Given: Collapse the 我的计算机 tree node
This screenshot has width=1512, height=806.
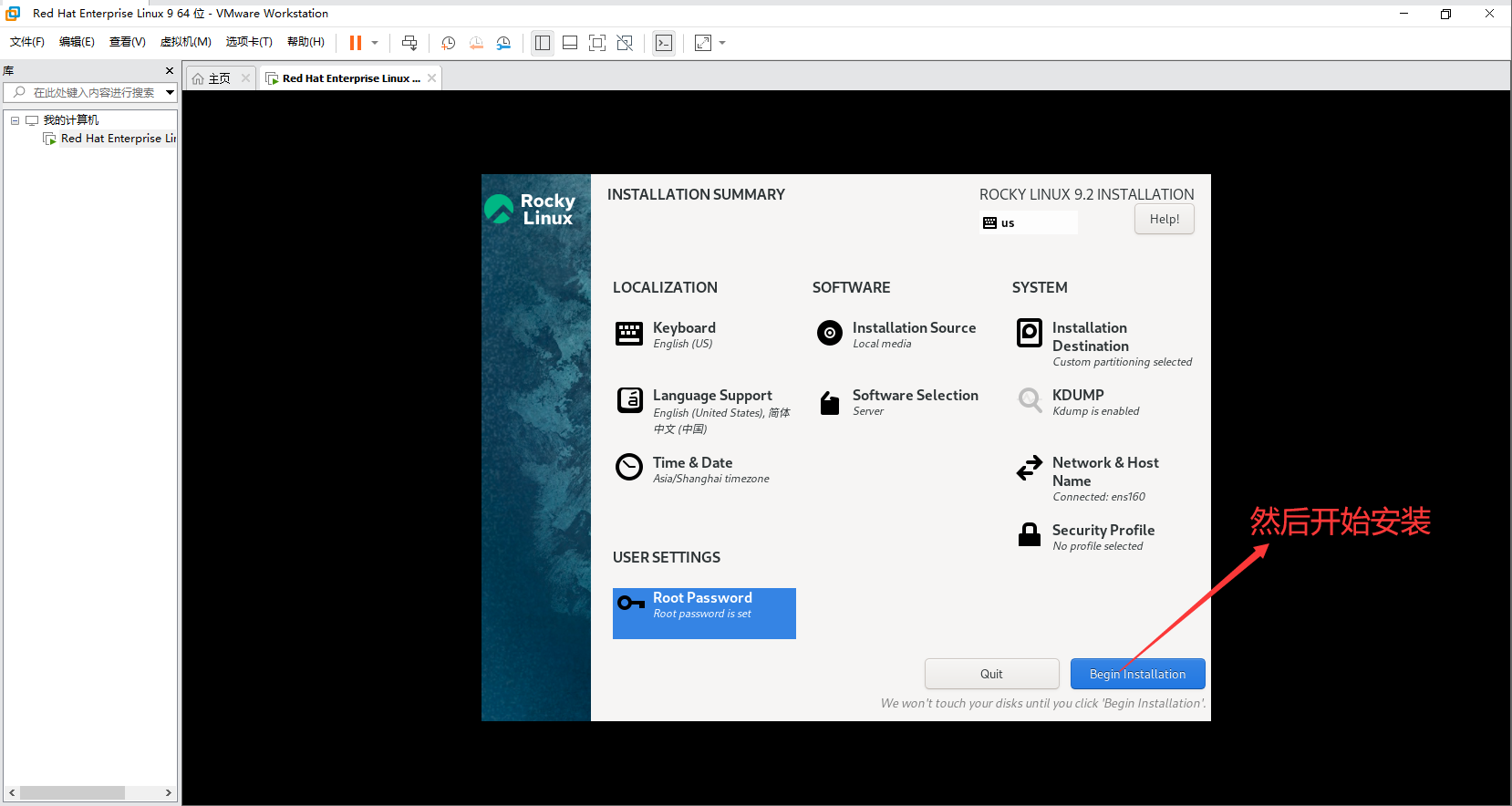Looking at the screenshot, I should point(15,120).
